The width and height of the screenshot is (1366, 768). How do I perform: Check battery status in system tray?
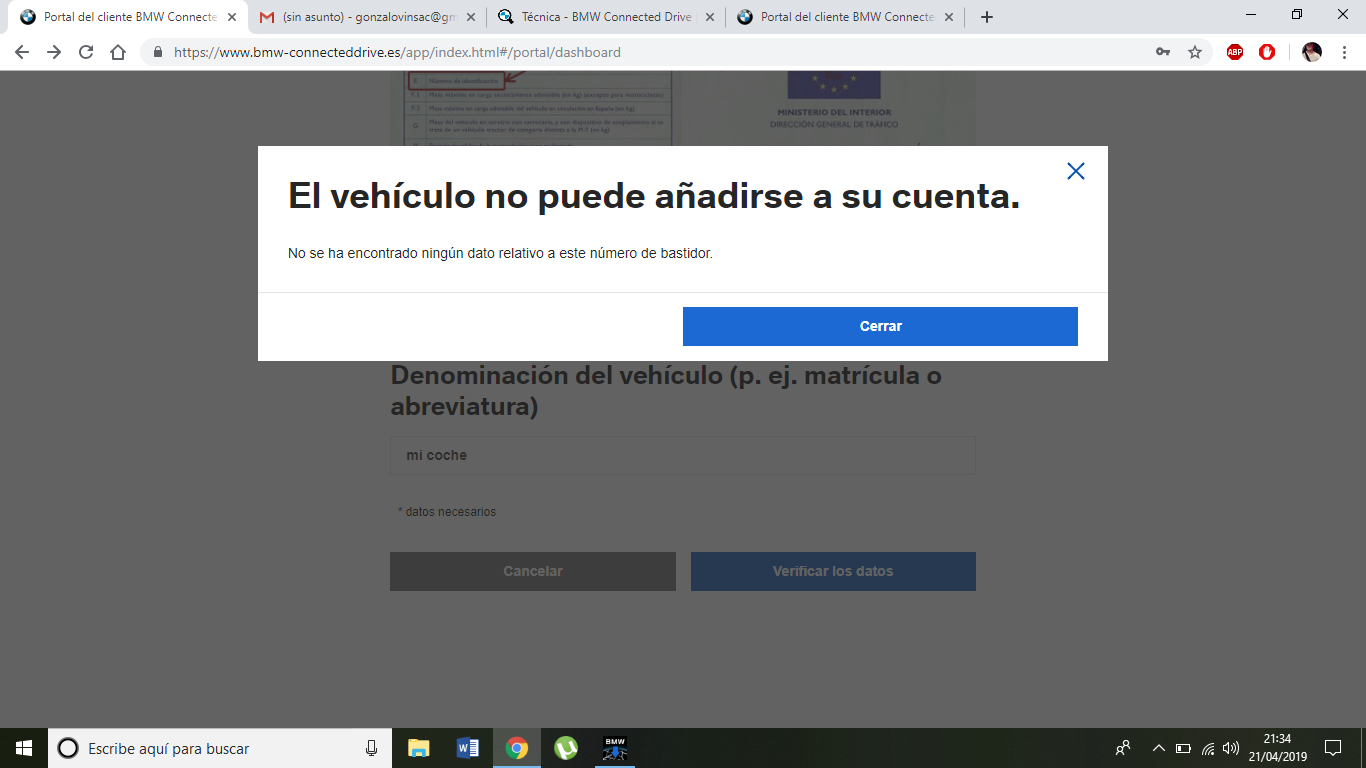tap(1183, 748)
